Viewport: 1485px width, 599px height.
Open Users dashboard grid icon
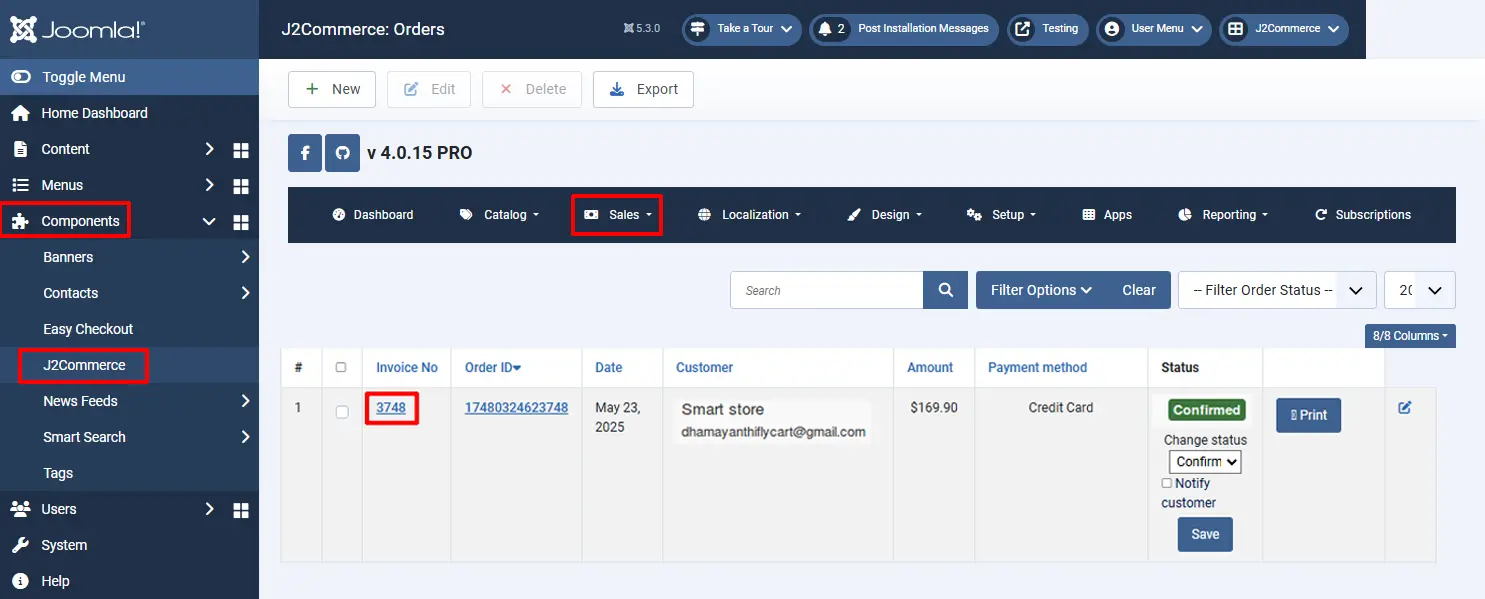click(240, 509)
